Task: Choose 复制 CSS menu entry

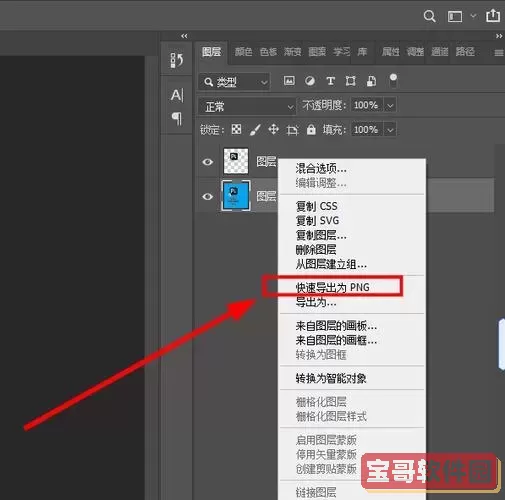Action: 317,206
